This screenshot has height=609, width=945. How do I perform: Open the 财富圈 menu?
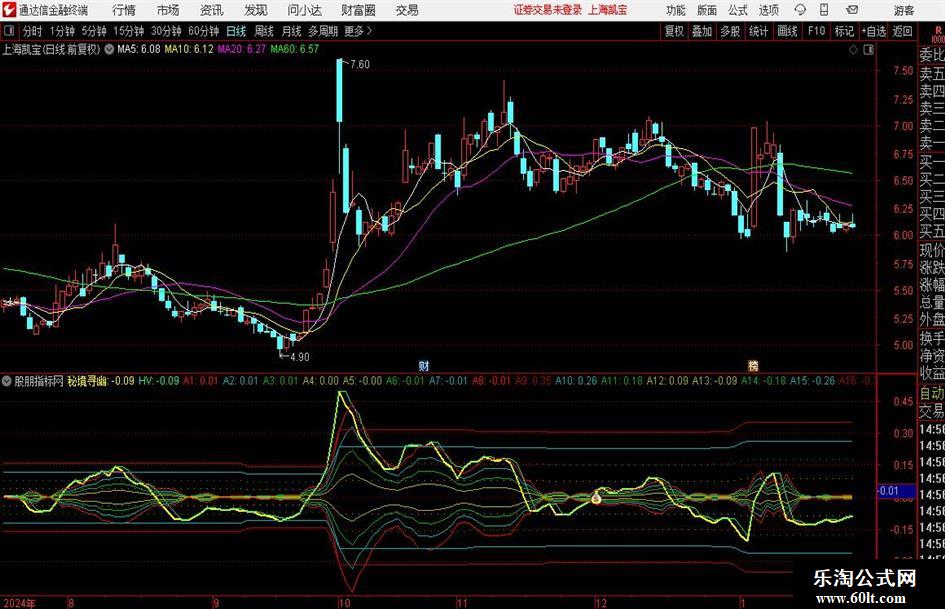(358, 10)
